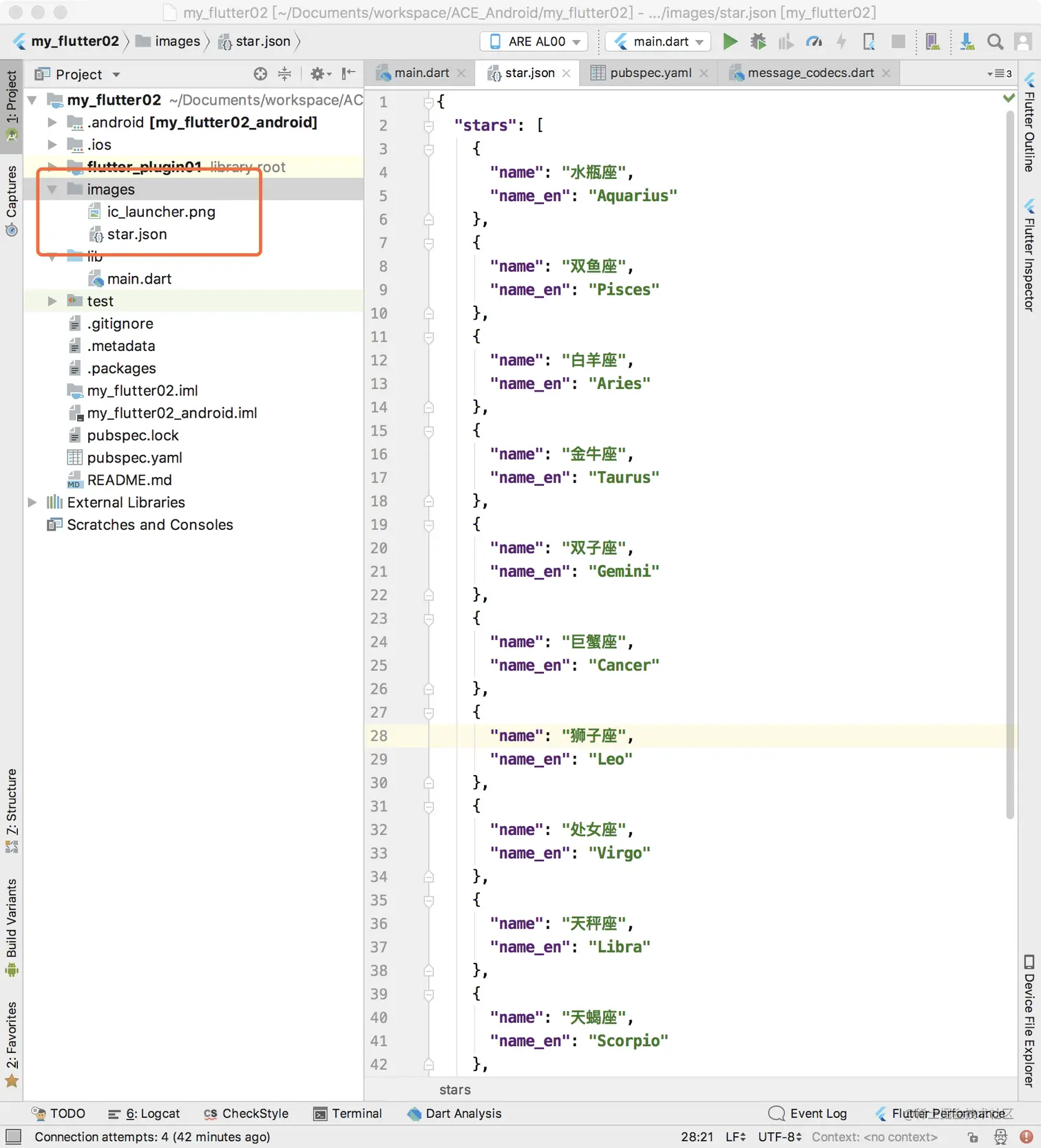This screenshot has width=1041, height=1148.
Task: Open the Terminal tab
Action: [348, 1114]
